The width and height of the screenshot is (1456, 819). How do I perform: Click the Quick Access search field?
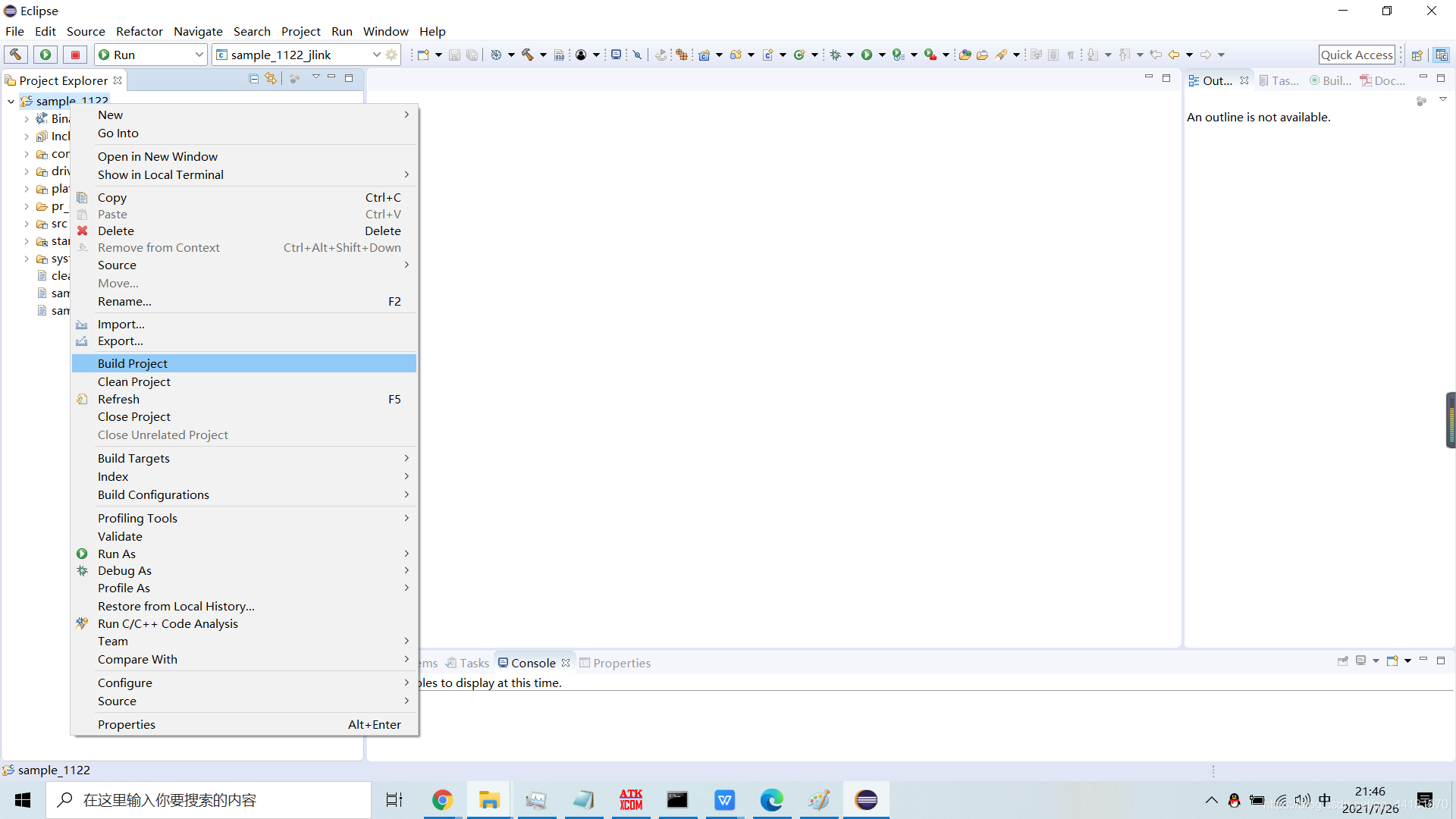(x=1356, y=55)
